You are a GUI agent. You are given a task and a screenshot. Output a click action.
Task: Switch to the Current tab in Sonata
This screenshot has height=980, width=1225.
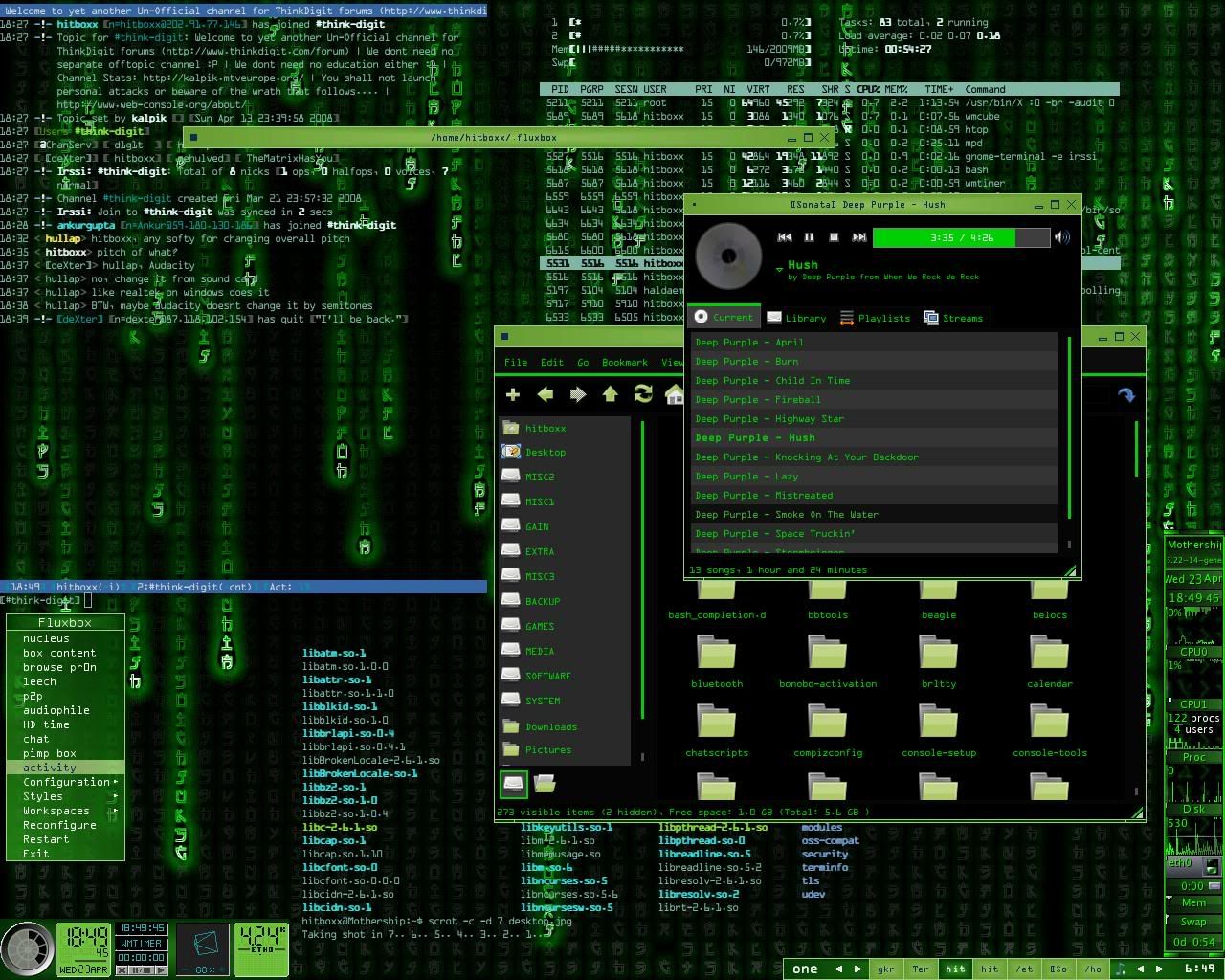[x=724, y=317]
